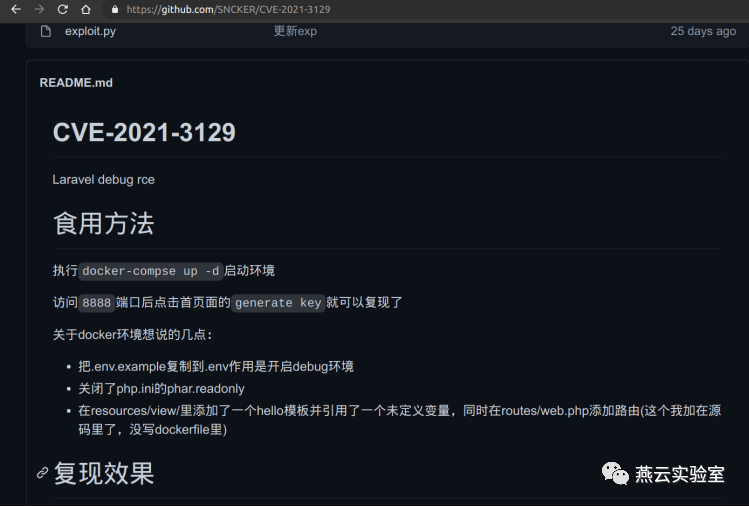Click the resources/view hello模板 bullet item
This screenshot has width=749, height=507.
(400, 420)
